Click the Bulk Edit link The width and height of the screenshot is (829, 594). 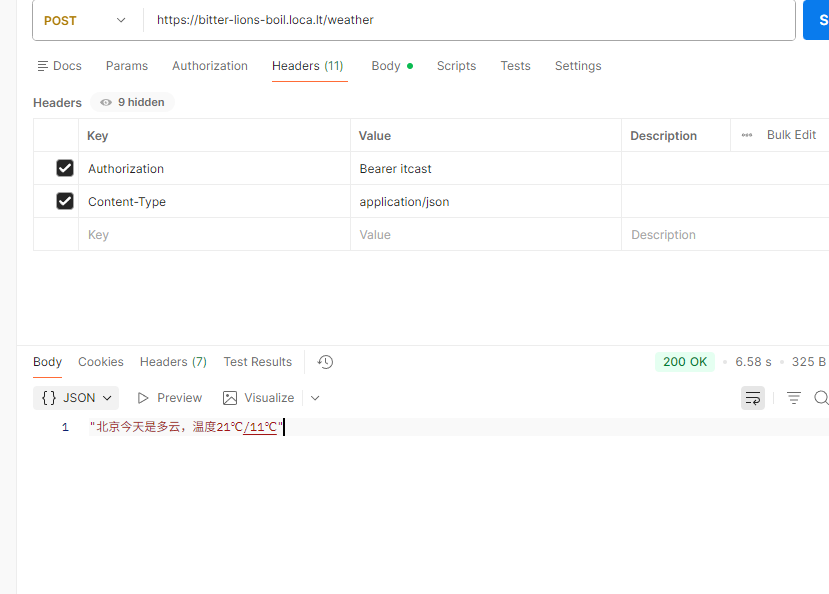791,135
